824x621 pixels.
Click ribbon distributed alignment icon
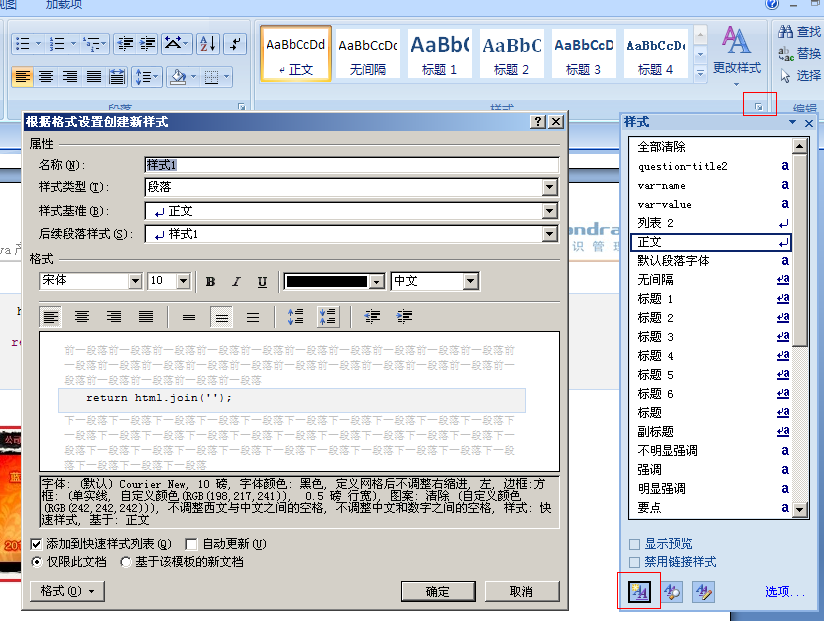pyautogui.click(x=117, y=77)
